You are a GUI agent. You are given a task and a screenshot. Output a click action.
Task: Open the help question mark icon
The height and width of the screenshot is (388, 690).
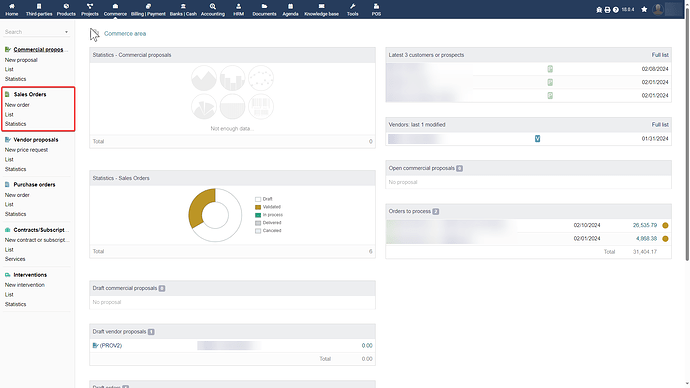pyautogui.click(x=616, y=10)
